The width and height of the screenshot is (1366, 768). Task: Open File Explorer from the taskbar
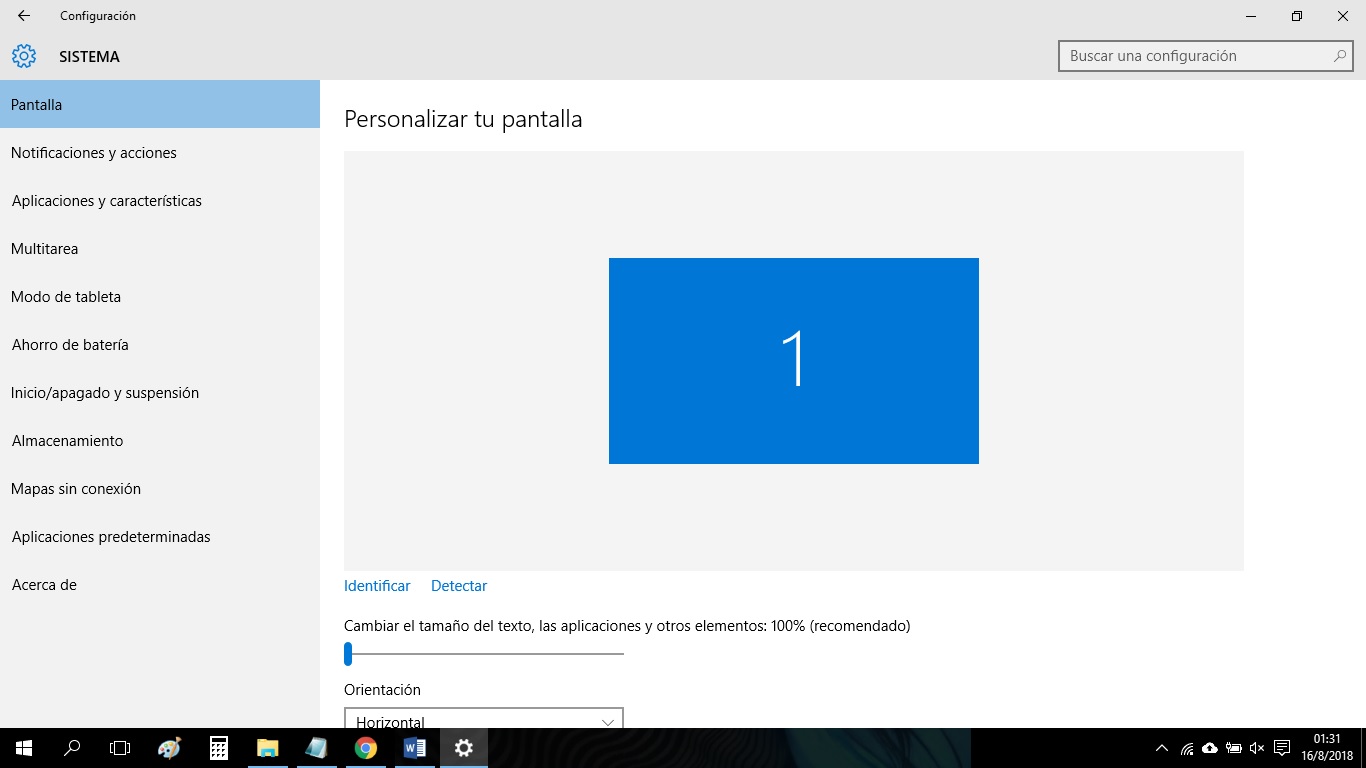coord(267,748)
